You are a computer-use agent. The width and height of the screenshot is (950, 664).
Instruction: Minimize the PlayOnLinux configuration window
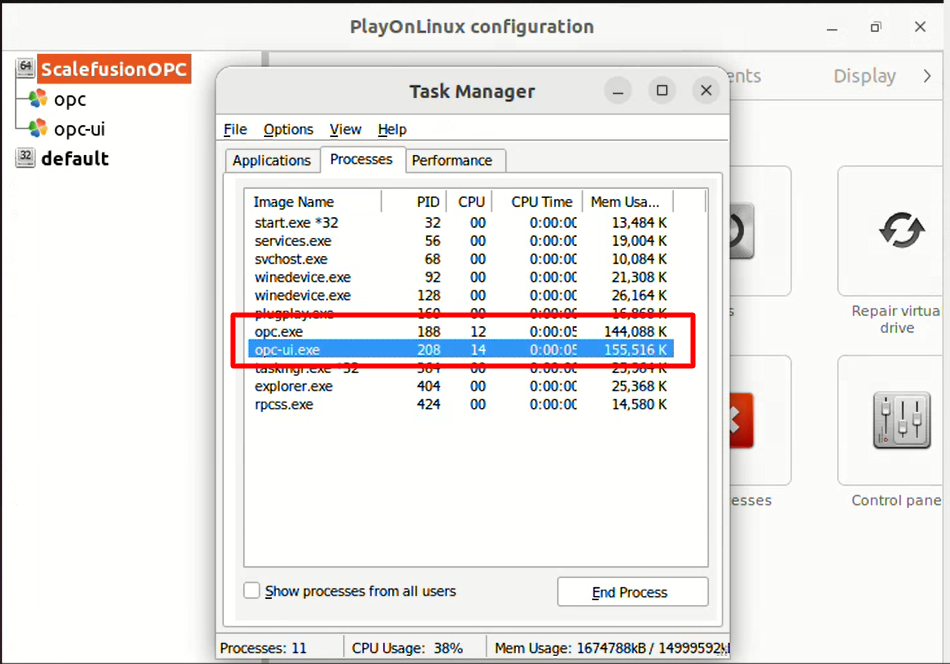[832, 28]
